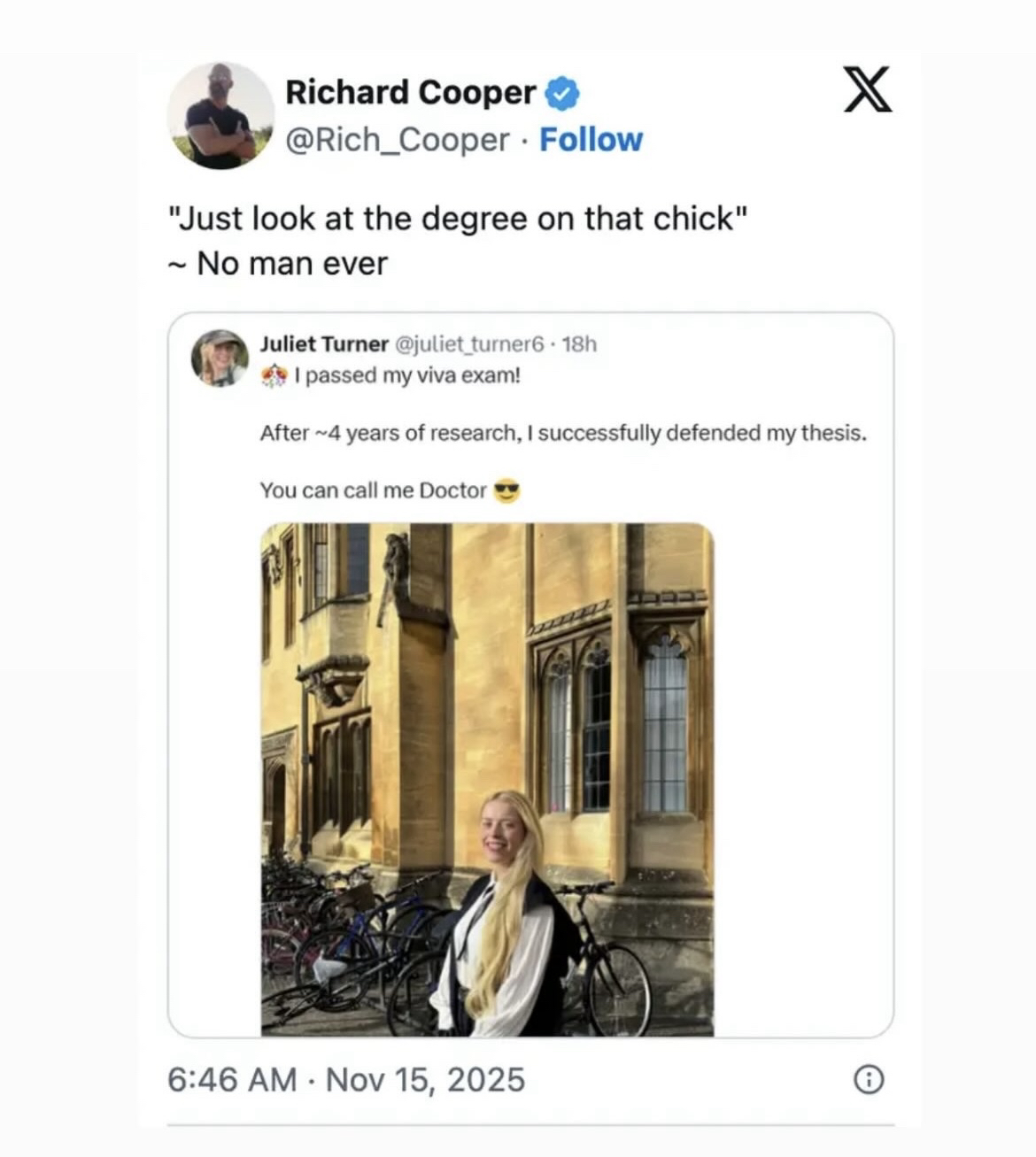Viewport: 1036px width, 1157px height.
Task: Follow the Rich_Cooper account
Action: pos(591,140)
